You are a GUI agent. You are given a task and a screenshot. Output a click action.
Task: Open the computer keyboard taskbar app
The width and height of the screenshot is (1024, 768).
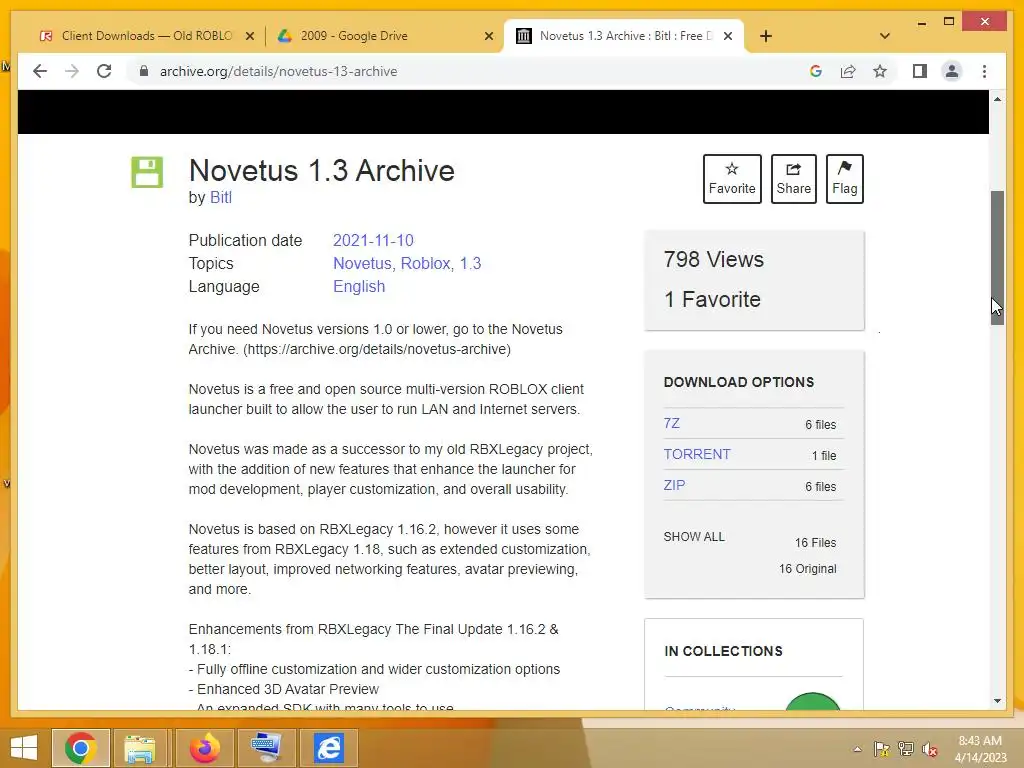click(x=266, y=748)
